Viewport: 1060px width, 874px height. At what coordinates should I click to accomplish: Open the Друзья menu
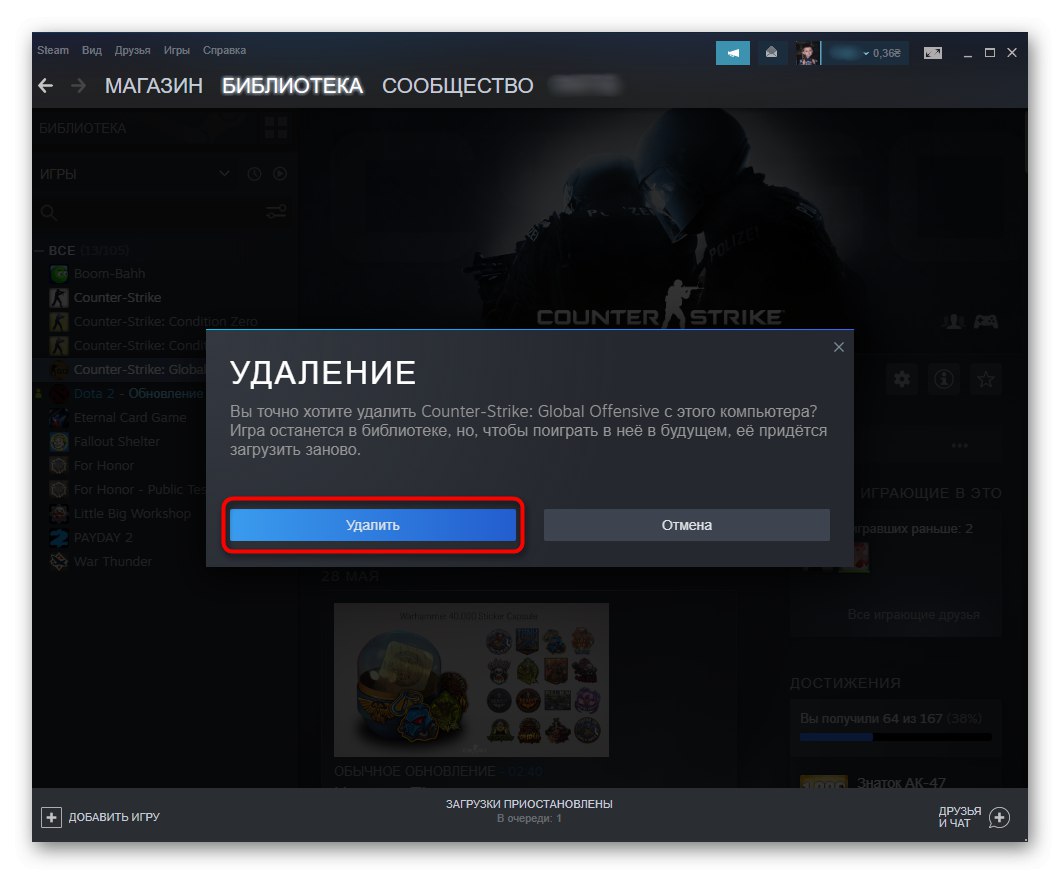pyautogui.click(x=132, y=50)
